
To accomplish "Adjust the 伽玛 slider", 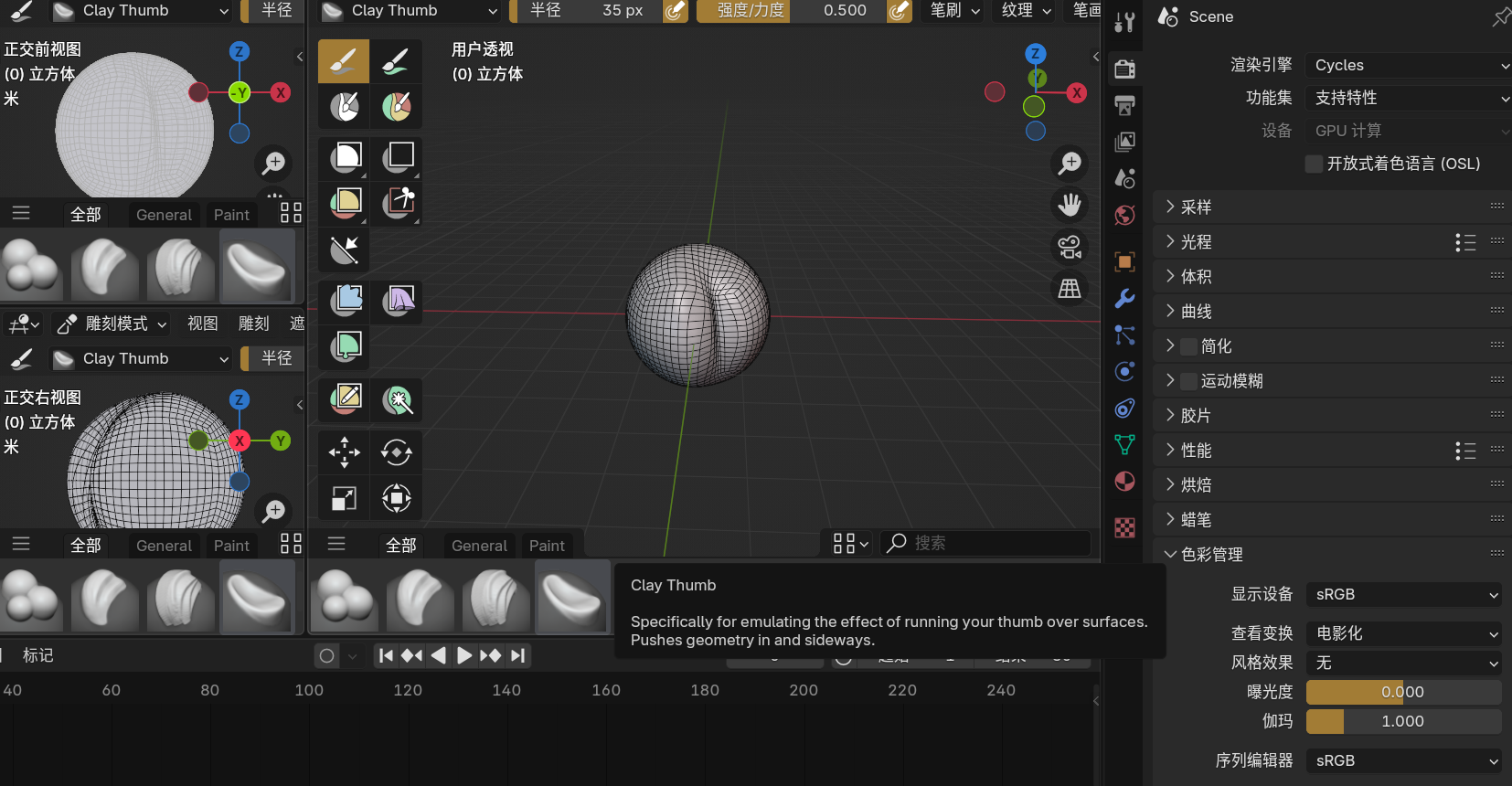I will [1404, 721].
